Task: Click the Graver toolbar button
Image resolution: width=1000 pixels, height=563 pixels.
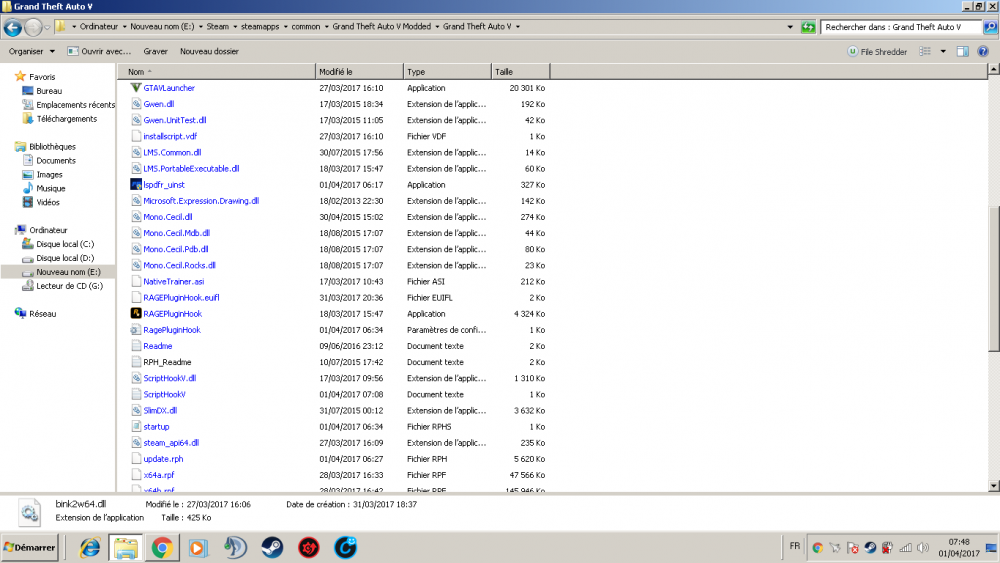Action: tap(156, 52)
